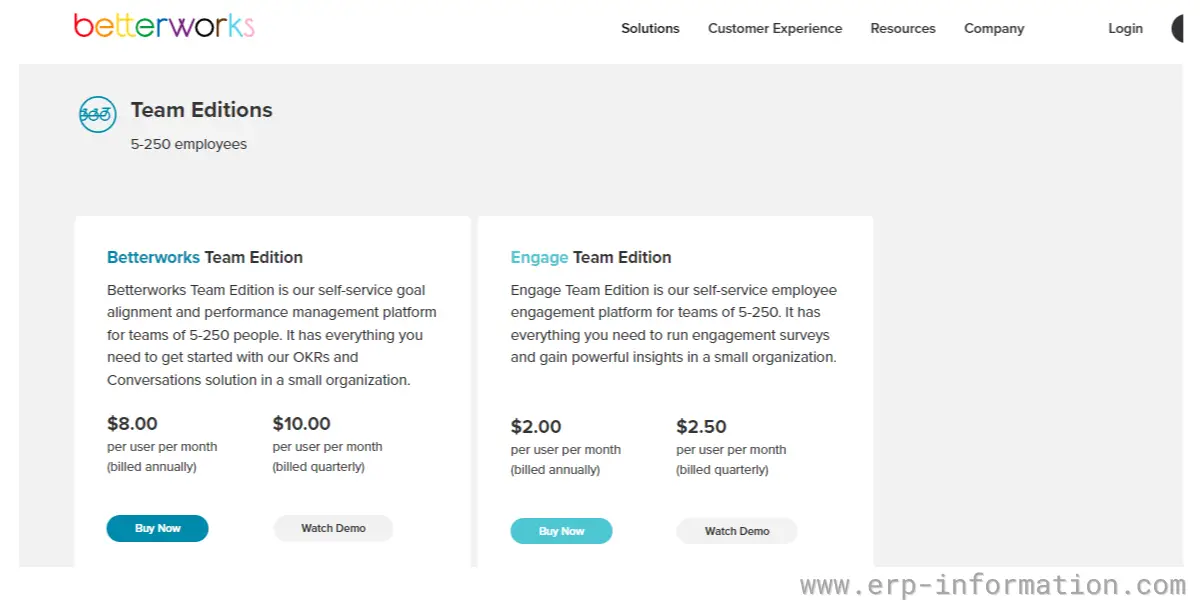The height and width of the screenshot is (600, 1200).
Task: Click the Betterworks Team Edition heading
Action: [x=205, y=257]
